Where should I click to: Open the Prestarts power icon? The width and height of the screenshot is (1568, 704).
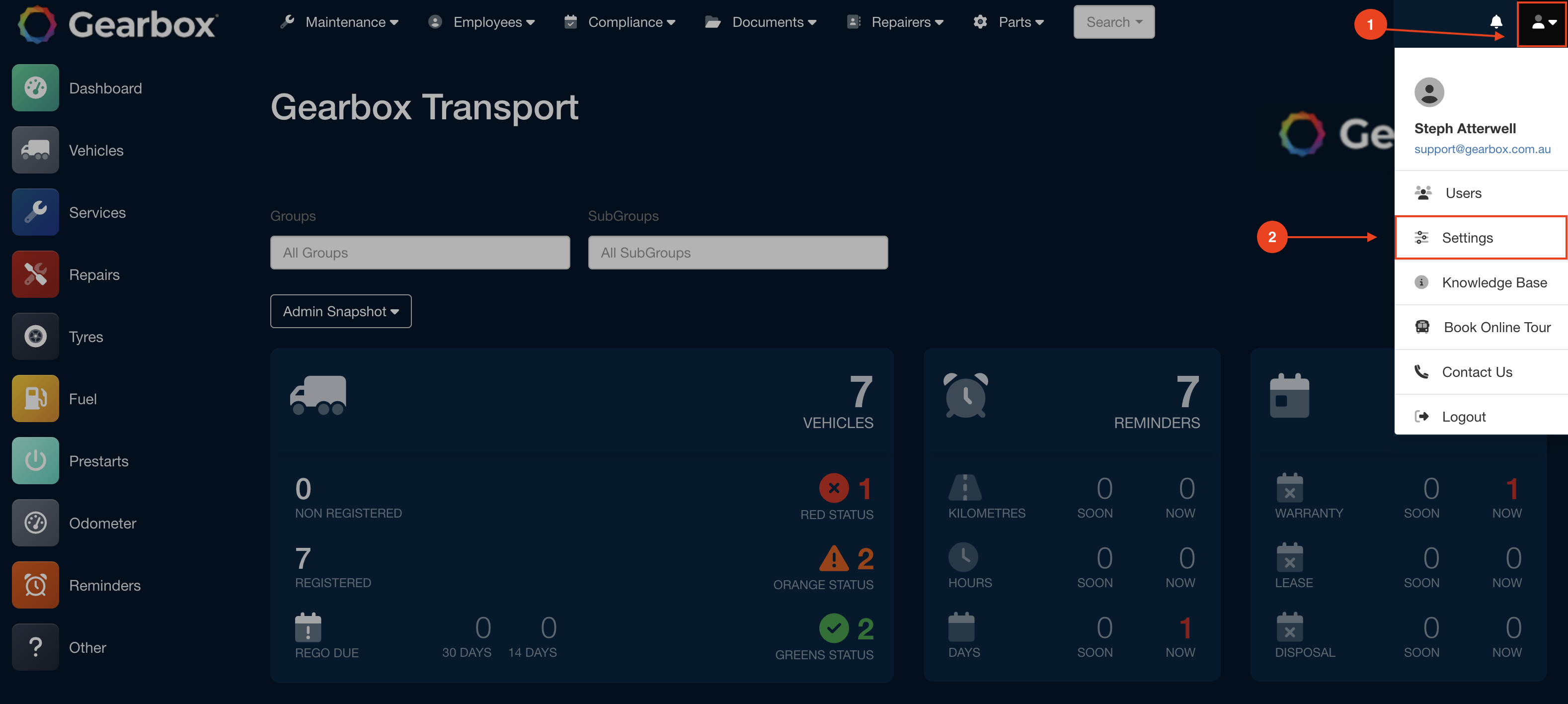click(35, 460)
